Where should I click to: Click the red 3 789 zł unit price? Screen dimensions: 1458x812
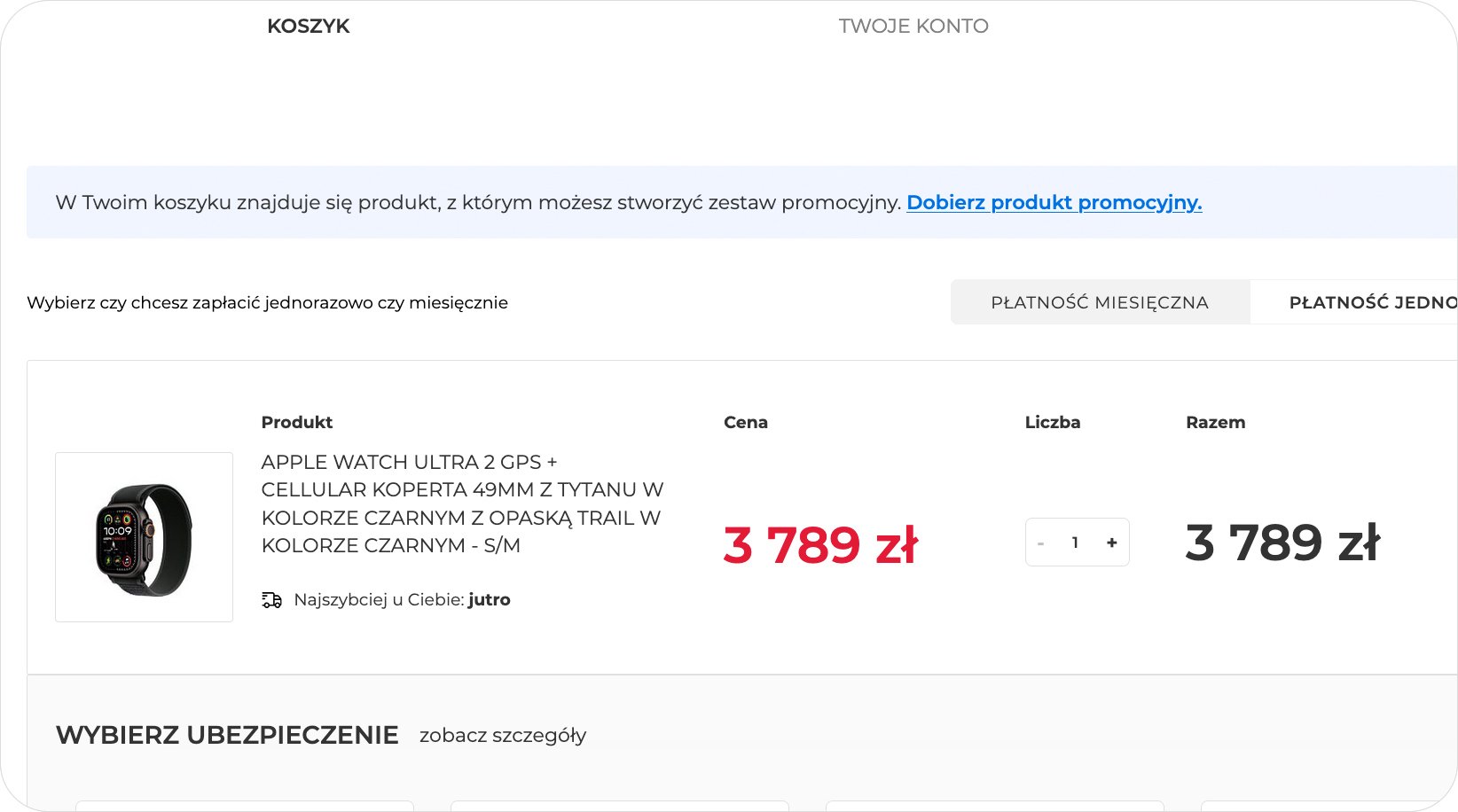tap(820, 544)
